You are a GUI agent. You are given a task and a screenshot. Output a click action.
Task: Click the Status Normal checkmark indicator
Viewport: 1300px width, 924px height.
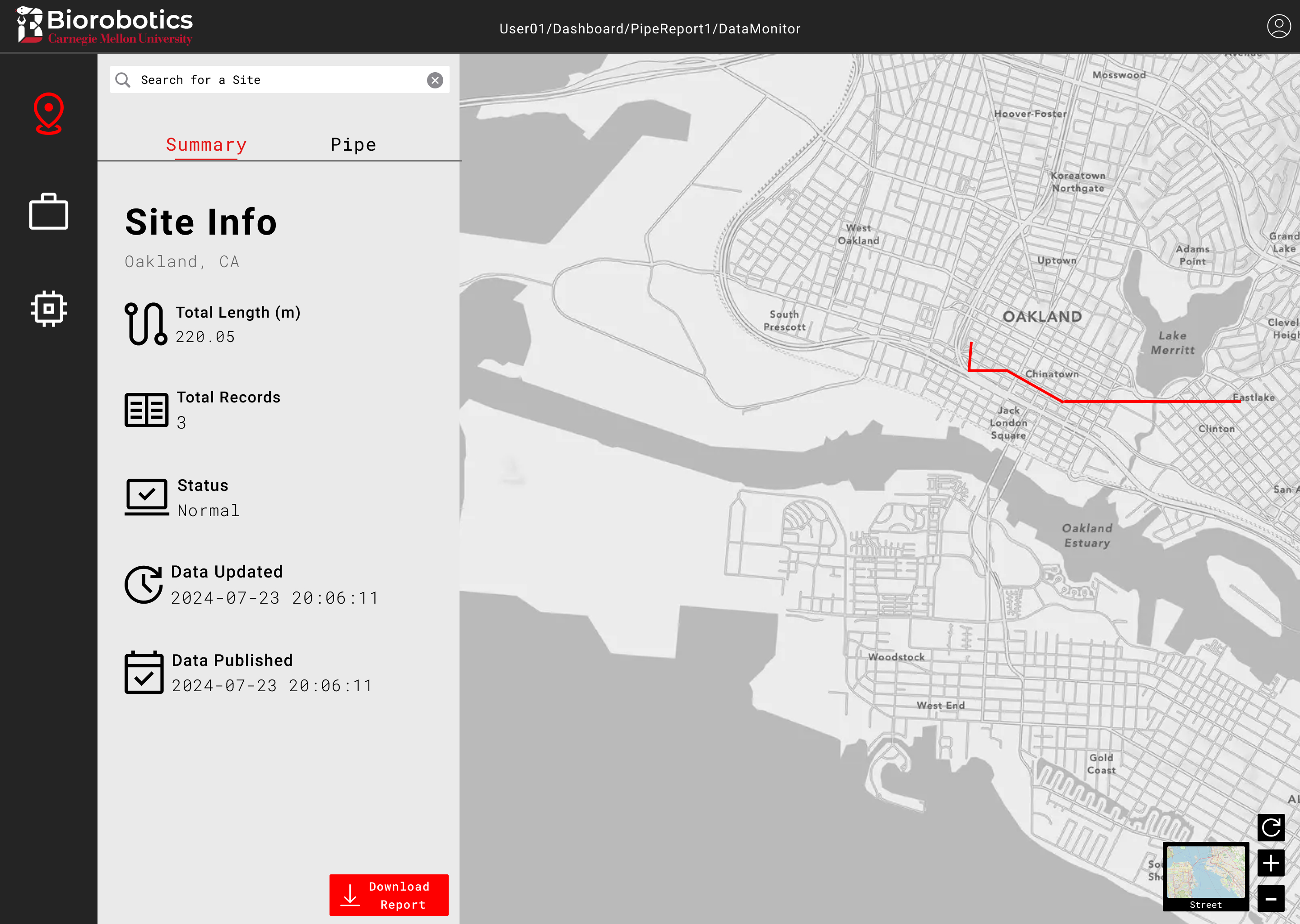click(146, 496)
